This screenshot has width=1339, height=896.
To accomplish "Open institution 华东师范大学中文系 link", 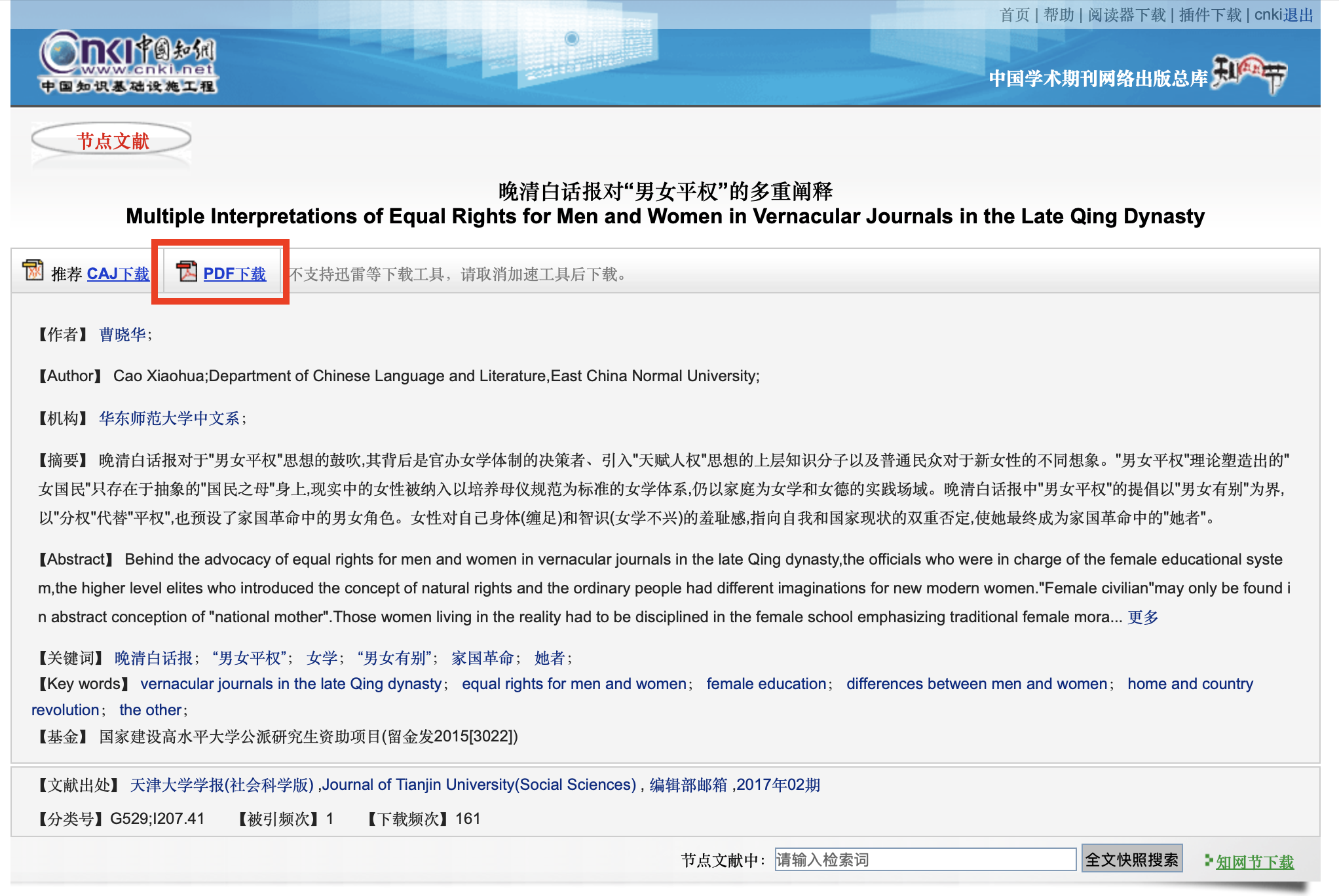I will click(170, 419).
